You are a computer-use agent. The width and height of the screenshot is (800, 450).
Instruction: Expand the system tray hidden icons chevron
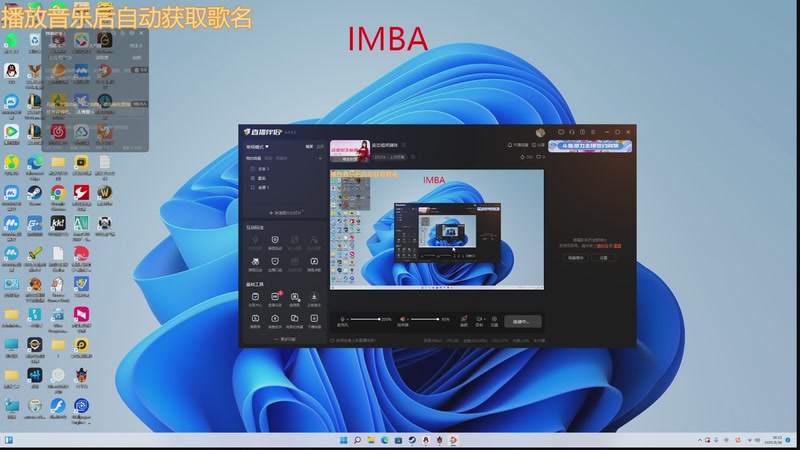699,440
